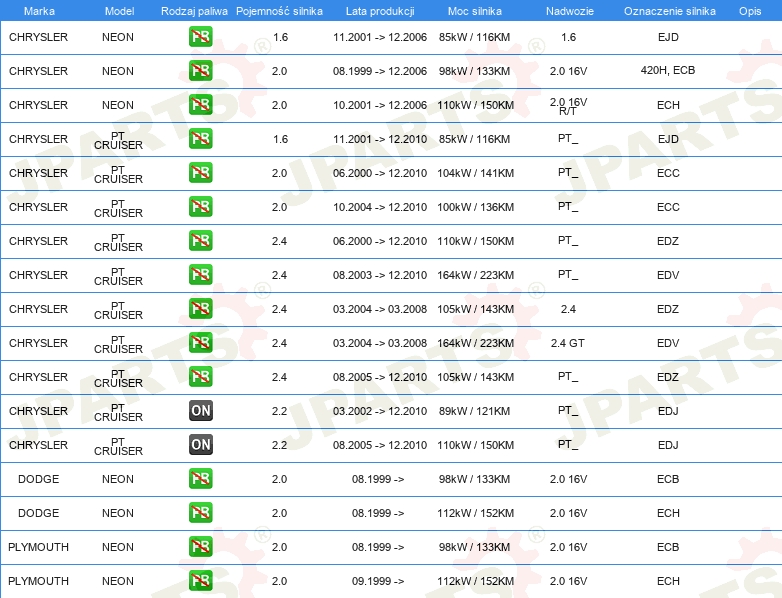Click DODGE brand in 98kW row
The image size is (782, 598).
tap(38, 479)
